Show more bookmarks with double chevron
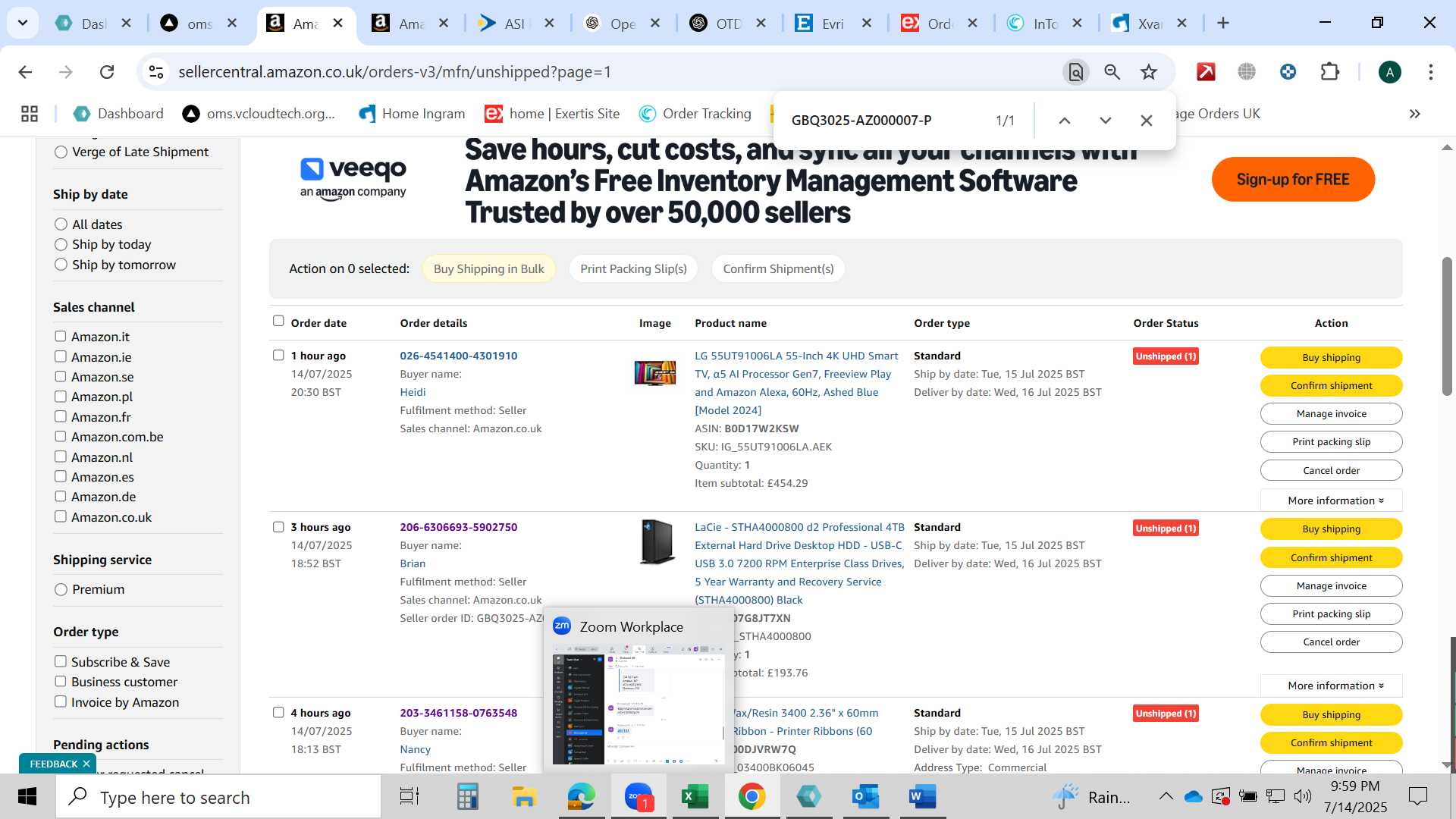The height and width of the screenshot is (819, 1456). click(x=1414, y=114)
